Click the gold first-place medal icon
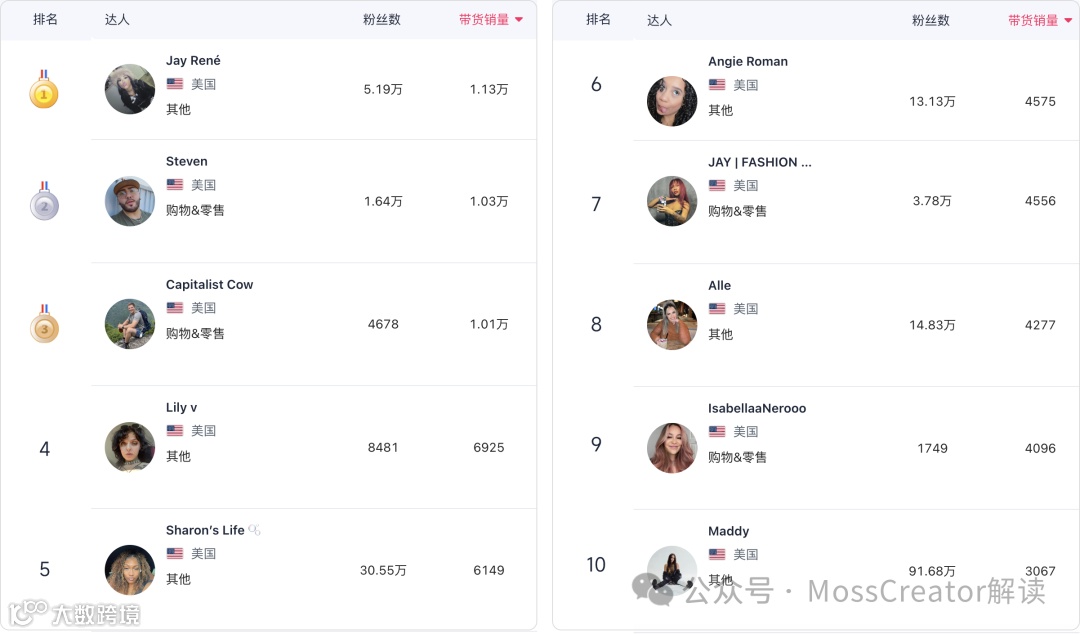This screenshot has width=1080, height=634. click(44, 90)
